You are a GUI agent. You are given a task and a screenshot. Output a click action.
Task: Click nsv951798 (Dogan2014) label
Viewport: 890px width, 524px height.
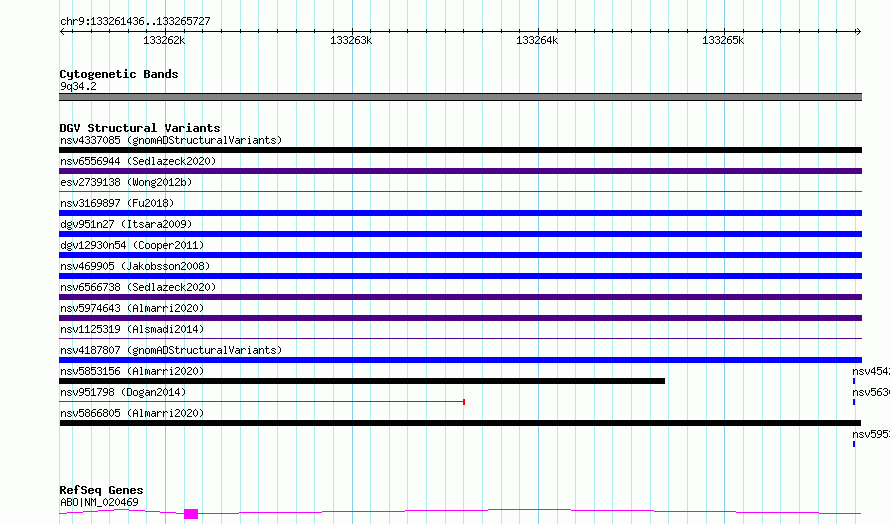click(123, 392)
